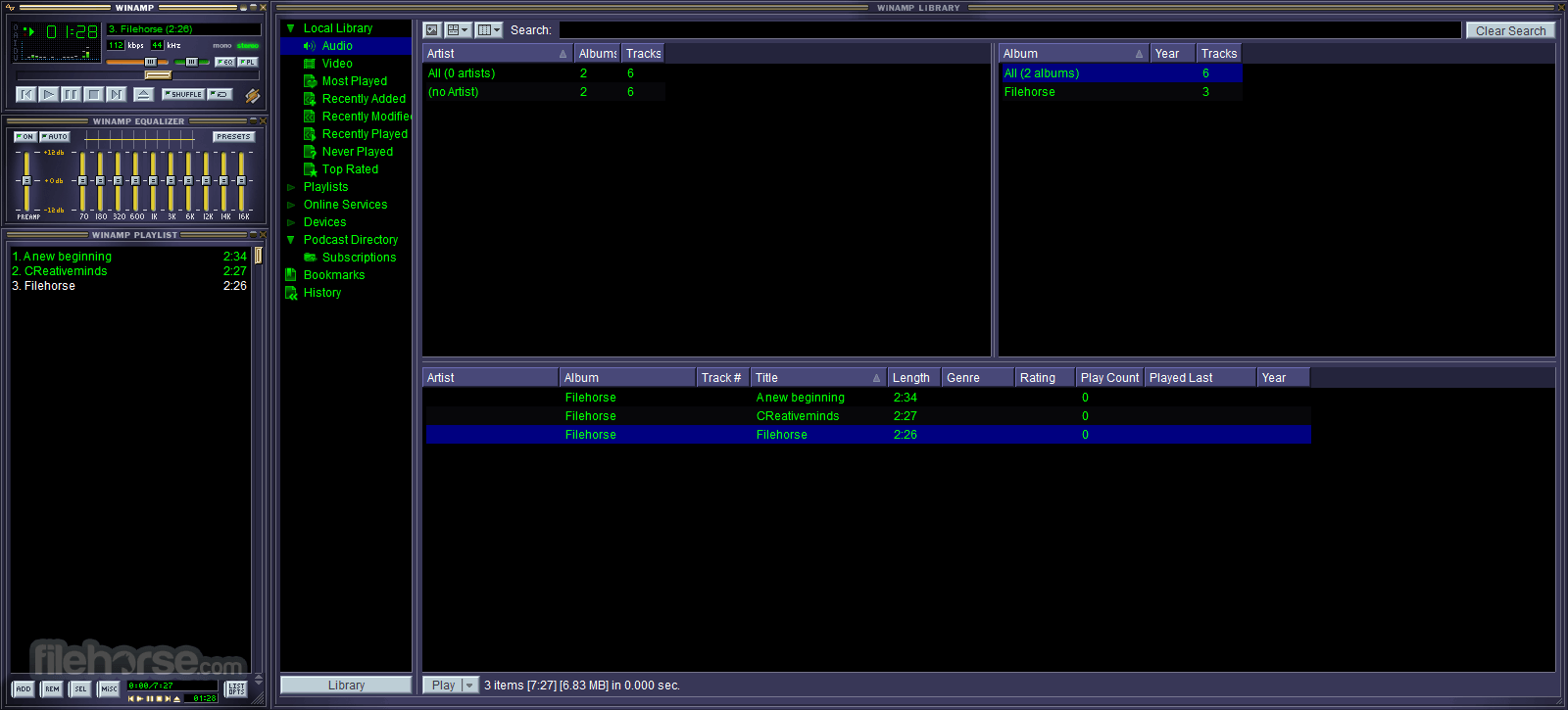Click the balance slider handle

point(192,62)
